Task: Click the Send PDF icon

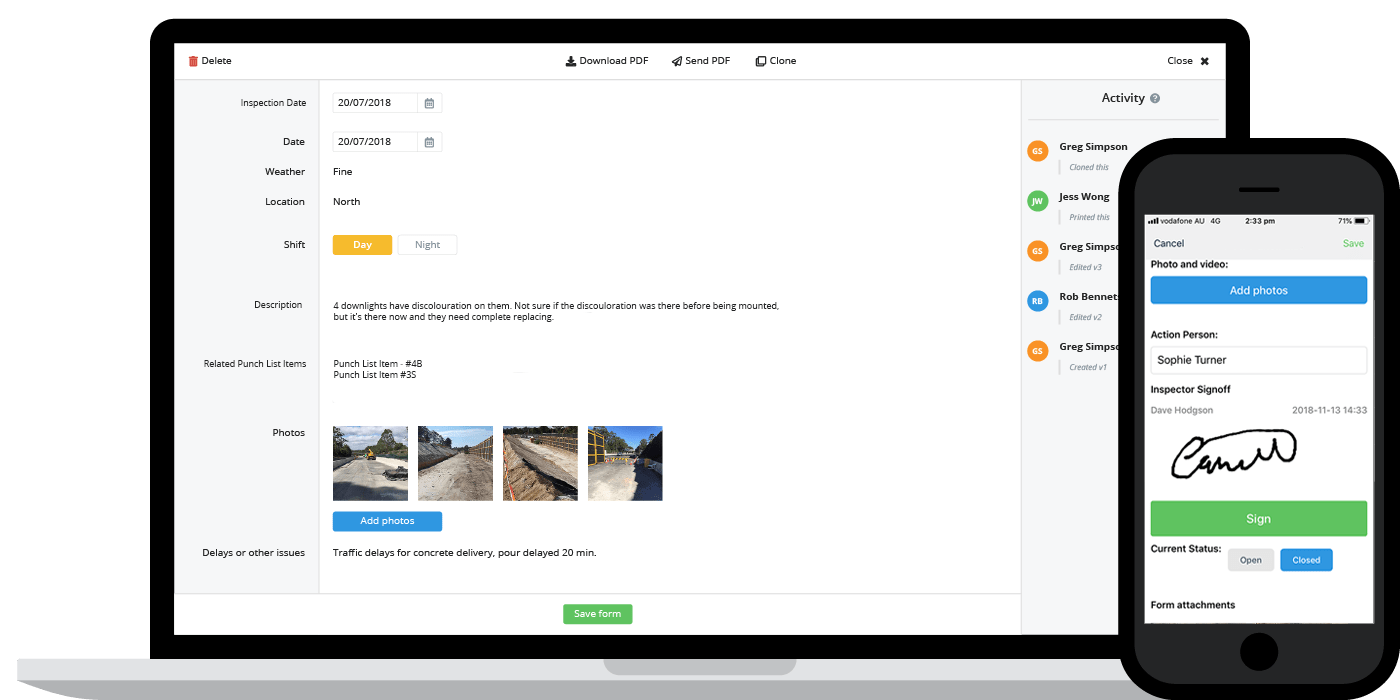Action: pos(677,60)
